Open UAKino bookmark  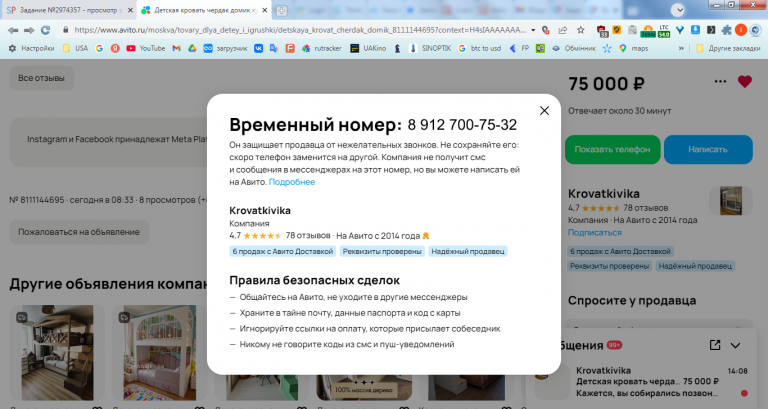368,48
